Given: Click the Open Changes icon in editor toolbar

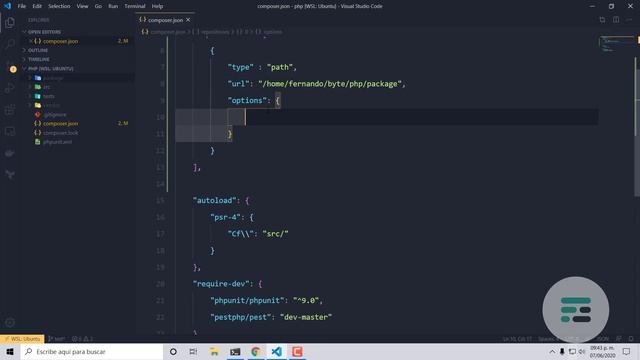Looking at the screenshot, I should pyautogui.click(x=602, y=20).
